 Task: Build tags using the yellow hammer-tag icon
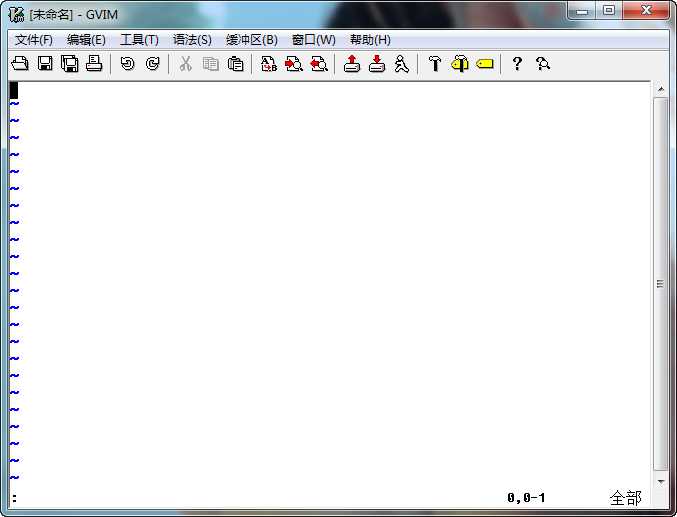460,64
